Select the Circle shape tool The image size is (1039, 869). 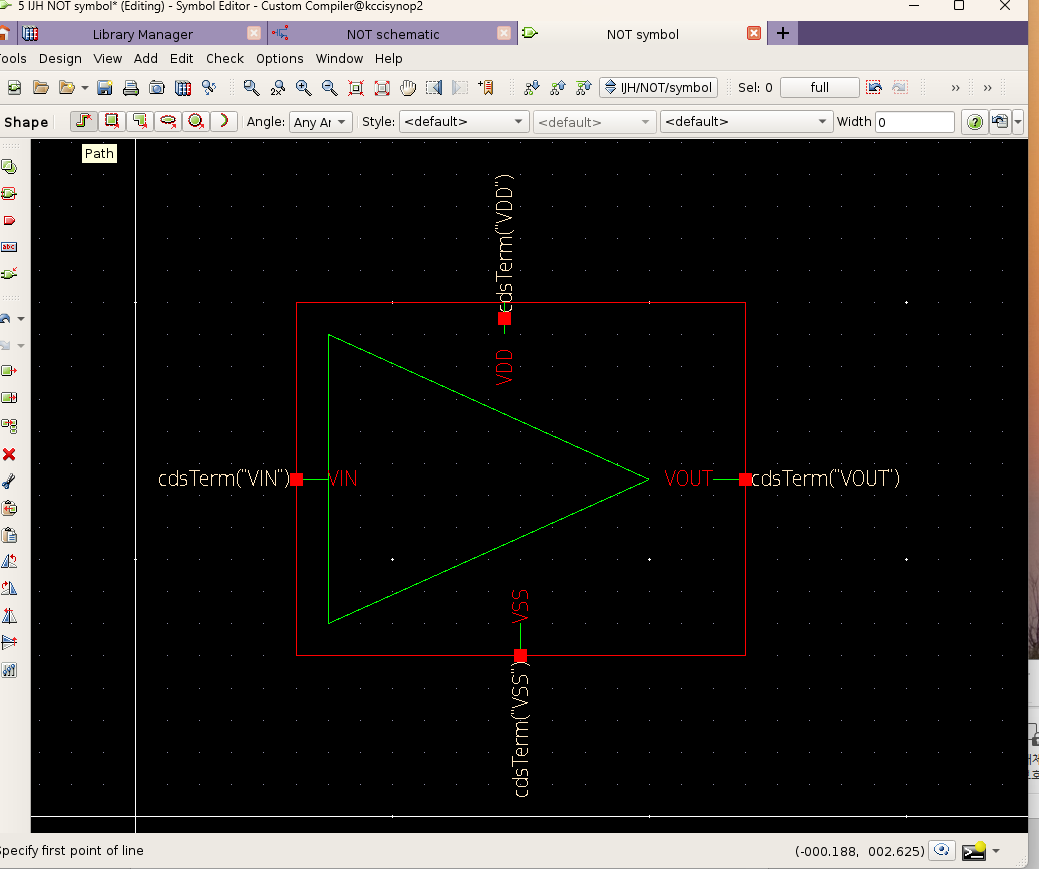(195, 121)
